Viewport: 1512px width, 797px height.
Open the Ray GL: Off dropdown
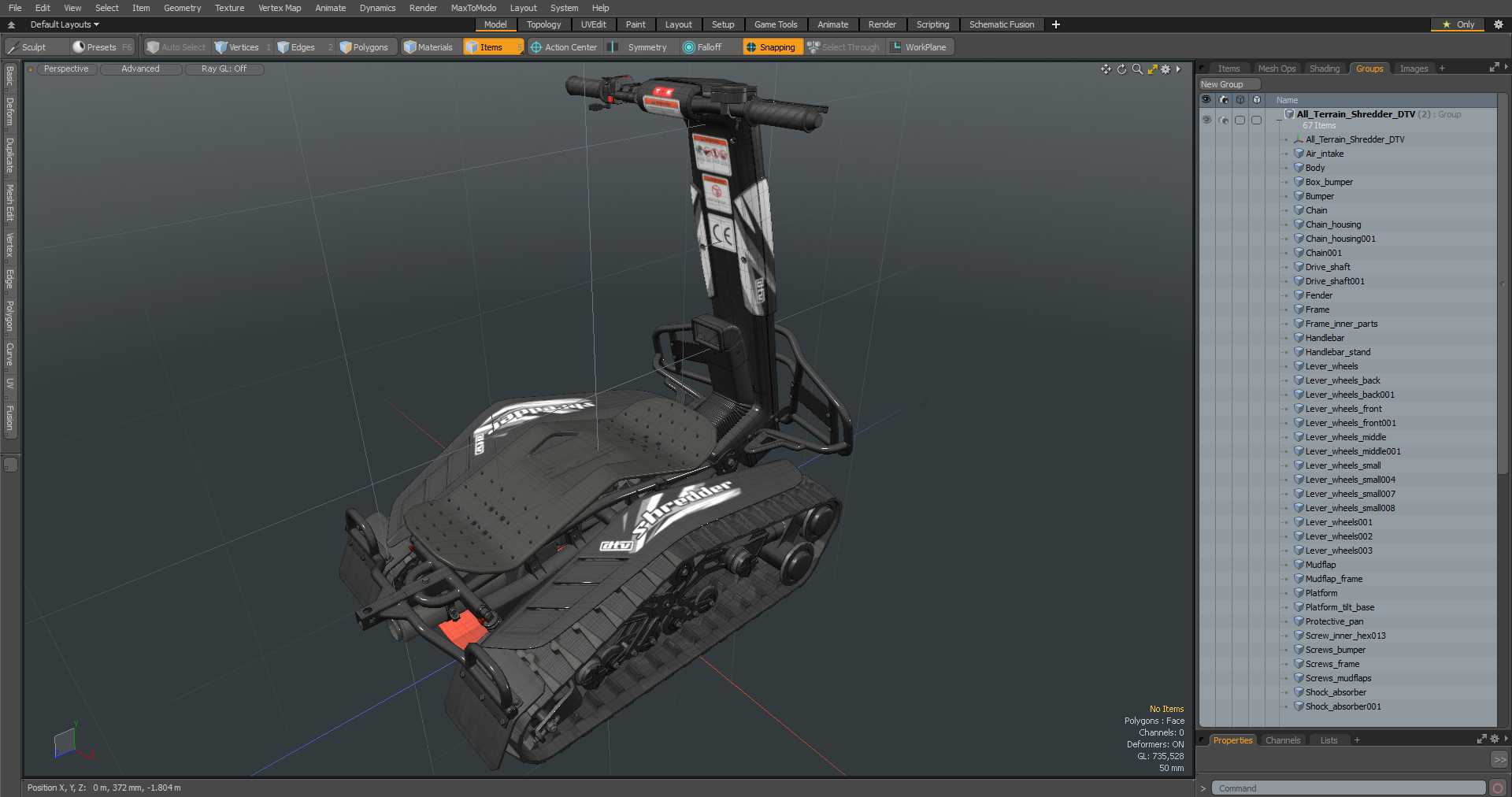point(224,69)
